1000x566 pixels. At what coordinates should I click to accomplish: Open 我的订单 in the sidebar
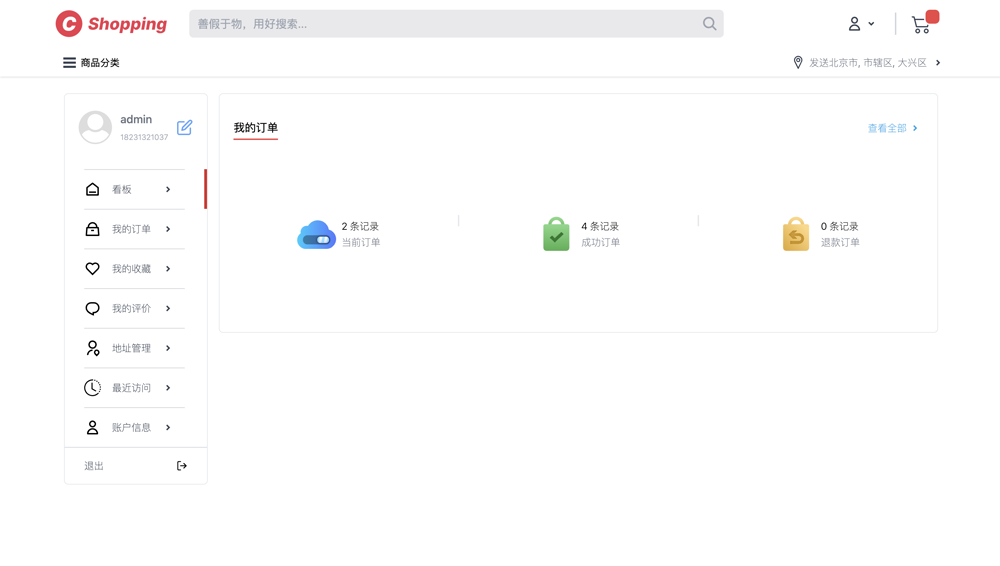pos(131,229)
